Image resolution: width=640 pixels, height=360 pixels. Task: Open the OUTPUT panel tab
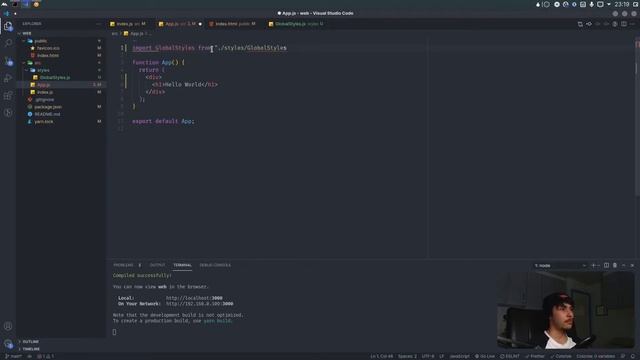tap(157, 265)
